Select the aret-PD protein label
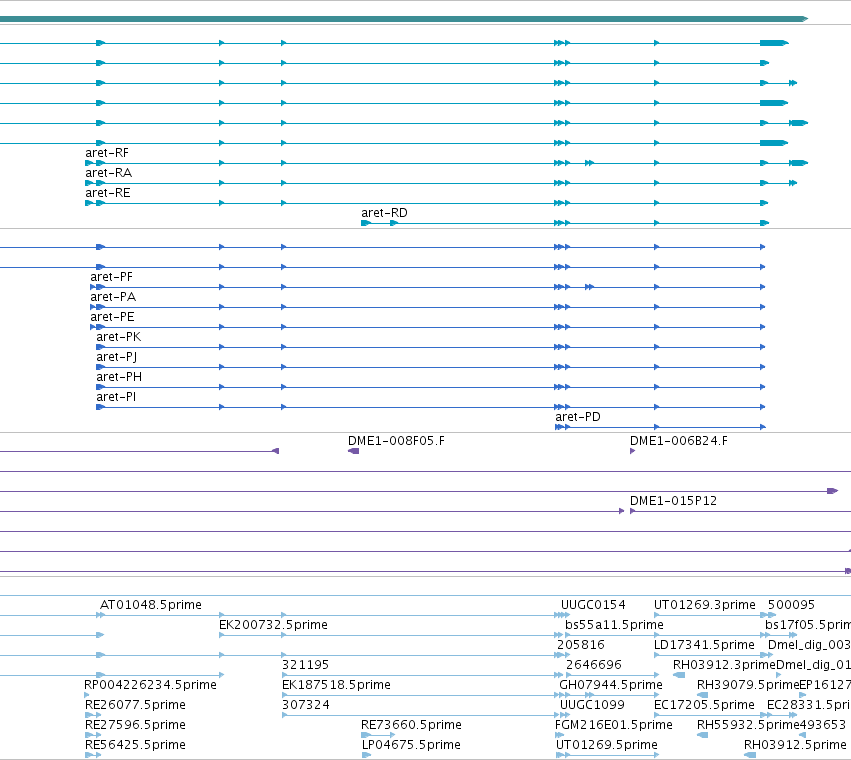 click(577, 417)
